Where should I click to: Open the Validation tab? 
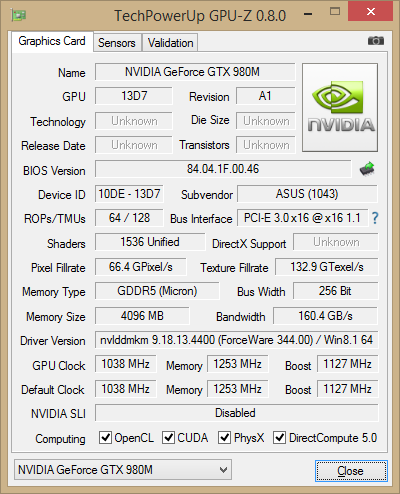click(x=170, y=43)
